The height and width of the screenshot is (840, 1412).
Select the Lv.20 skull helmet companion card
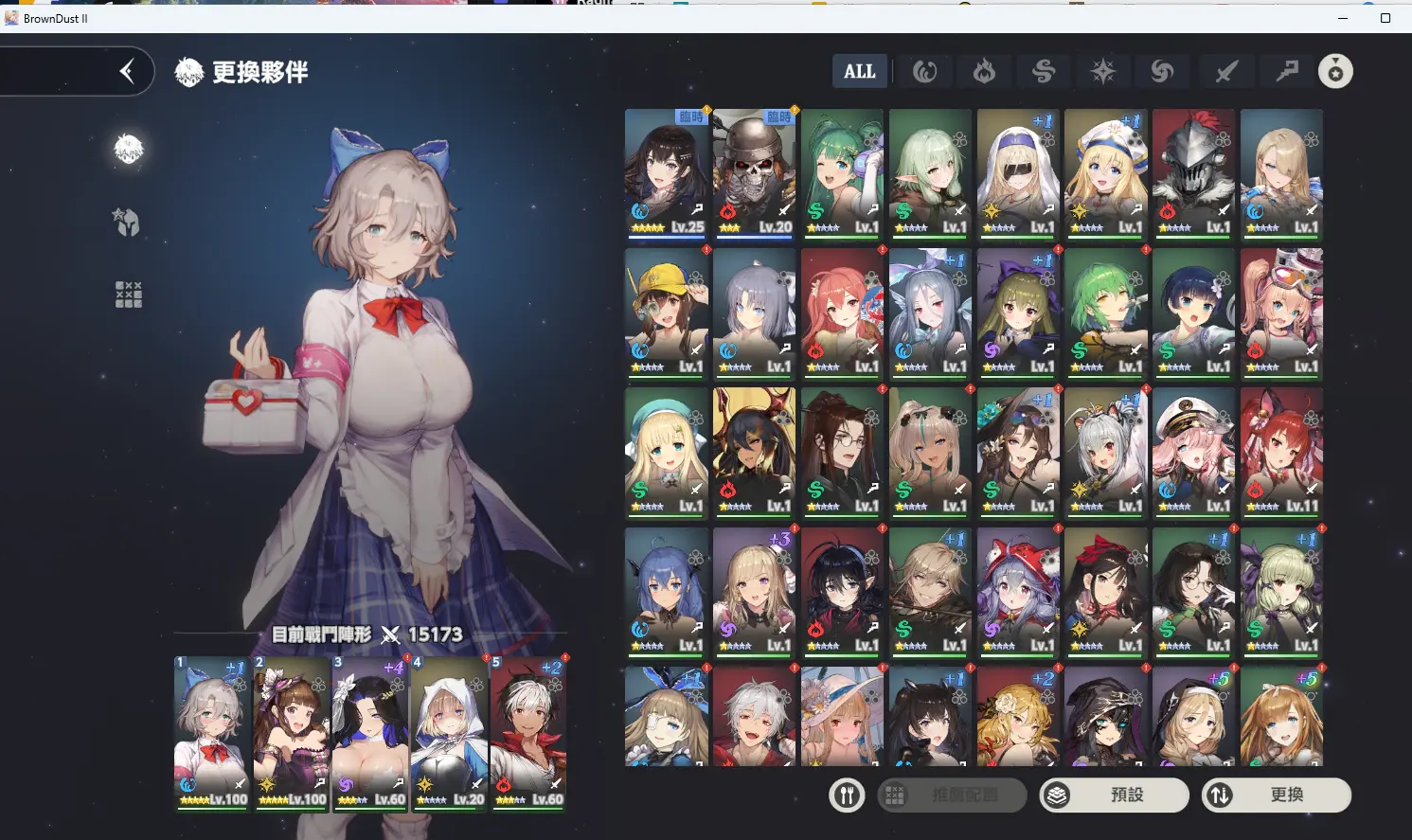pyautogui.click(x=754, y=173)
